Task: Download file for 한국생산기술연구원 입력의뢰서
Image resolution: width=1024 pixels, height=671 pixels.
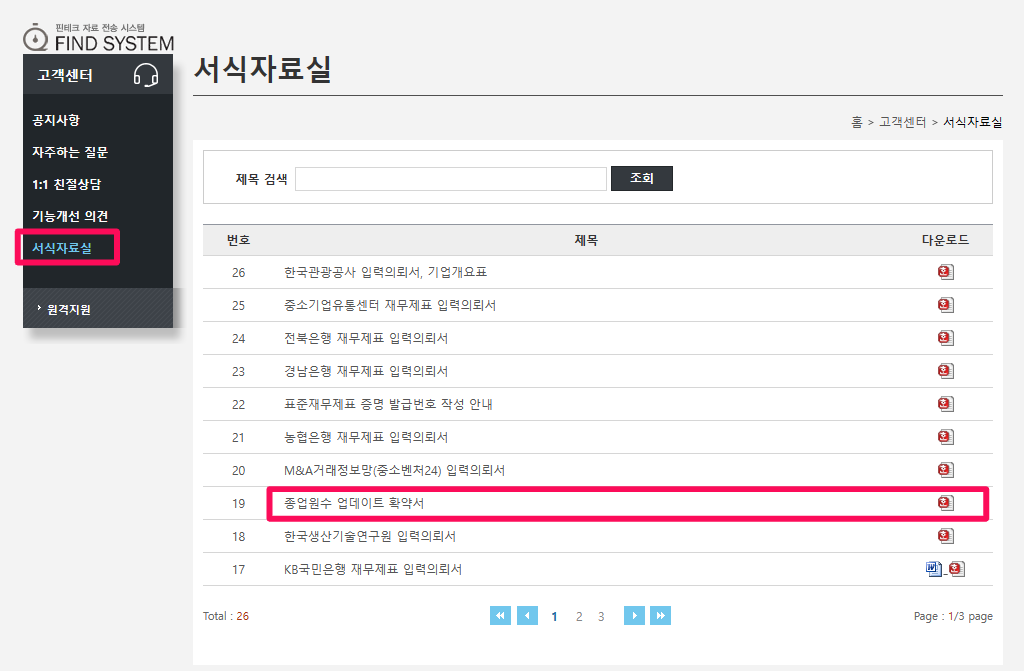Action: click(946, 536)
